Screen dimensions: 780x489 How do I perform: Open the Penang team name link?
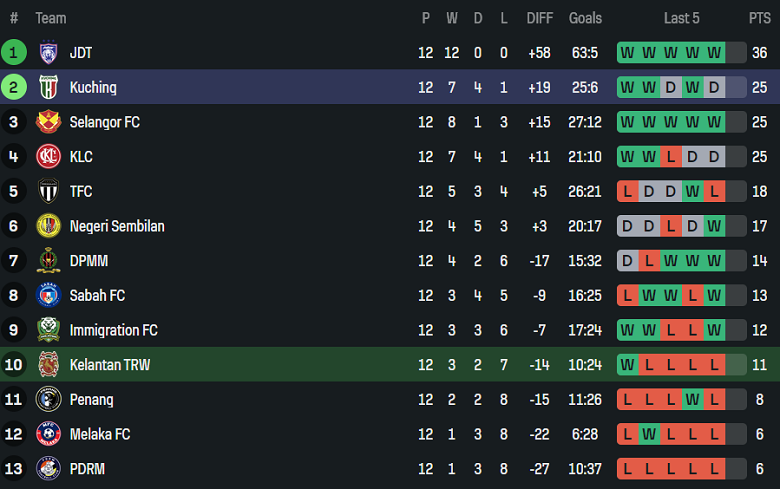coord(91,400)
